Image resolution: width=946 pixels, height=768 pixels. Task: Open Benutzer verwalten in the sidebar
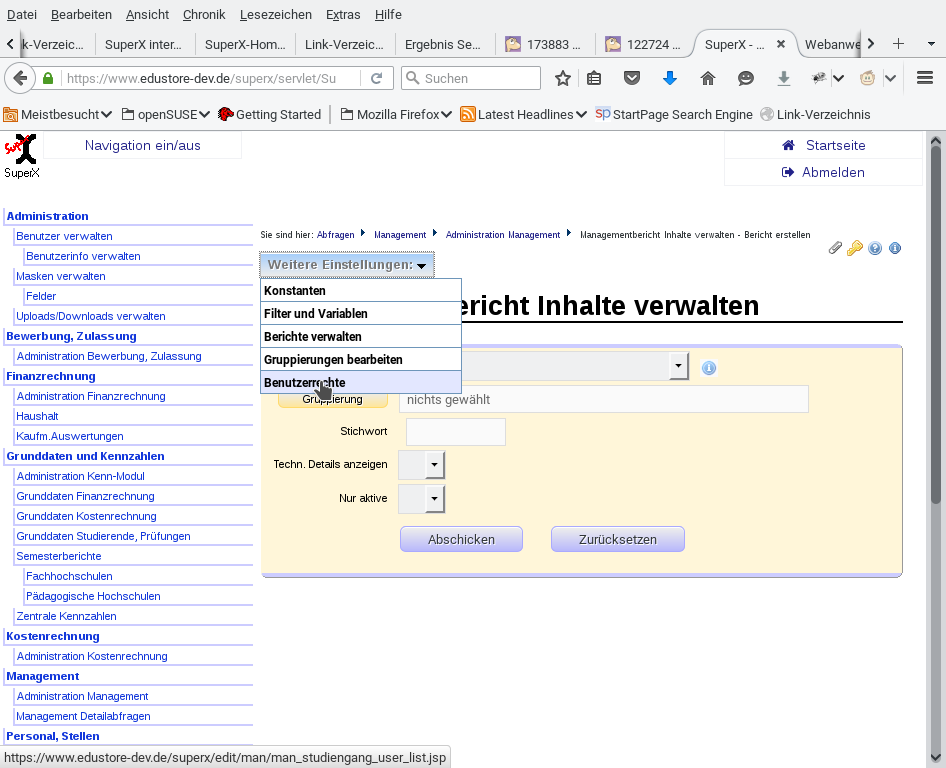pyautogui.click(x=64, y=236)
